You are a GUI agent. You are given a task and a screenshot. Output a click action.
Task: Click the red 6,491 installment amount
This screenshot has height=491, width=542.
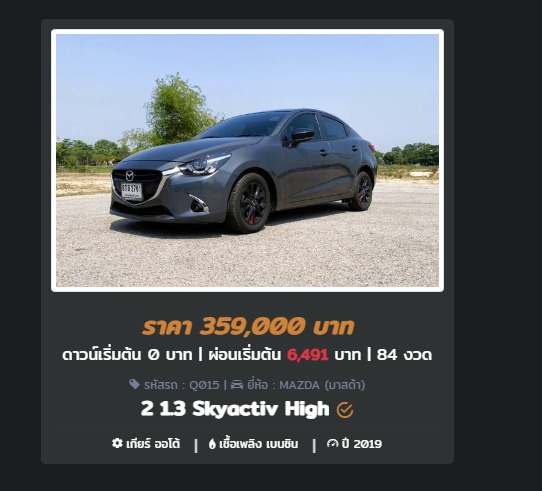[x=308, y=355]
